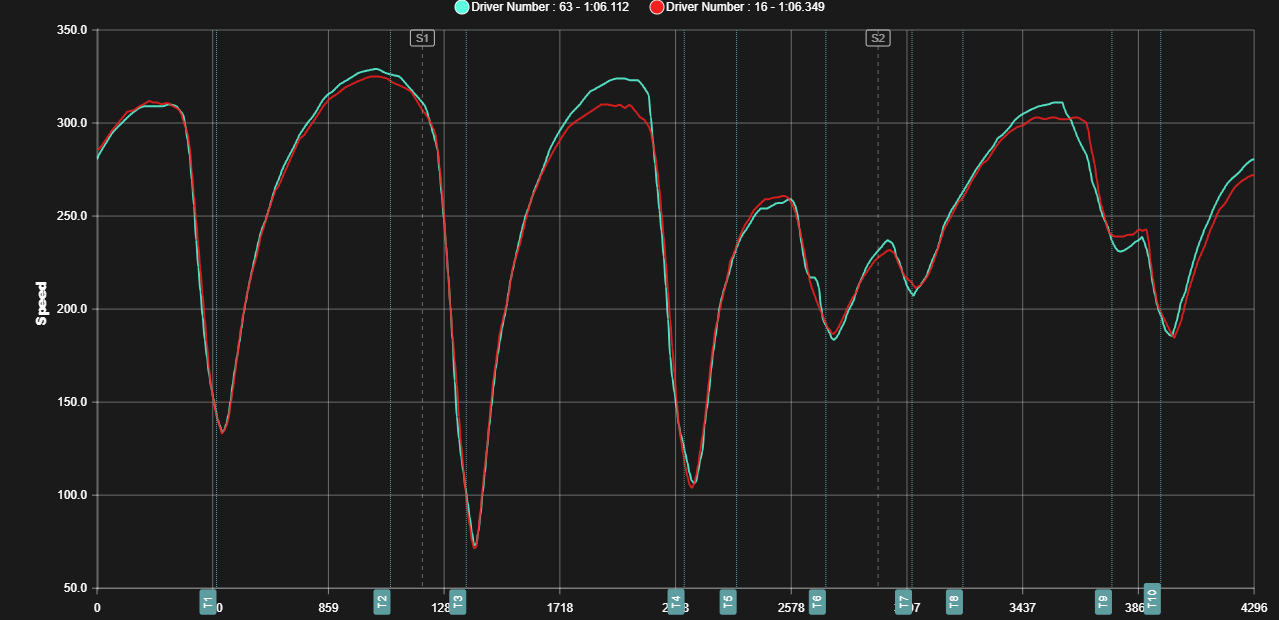The width and height of the screenshot is (1279, 620).
Task: Click the T9 turn marker
Action: tap(1103, 601)
